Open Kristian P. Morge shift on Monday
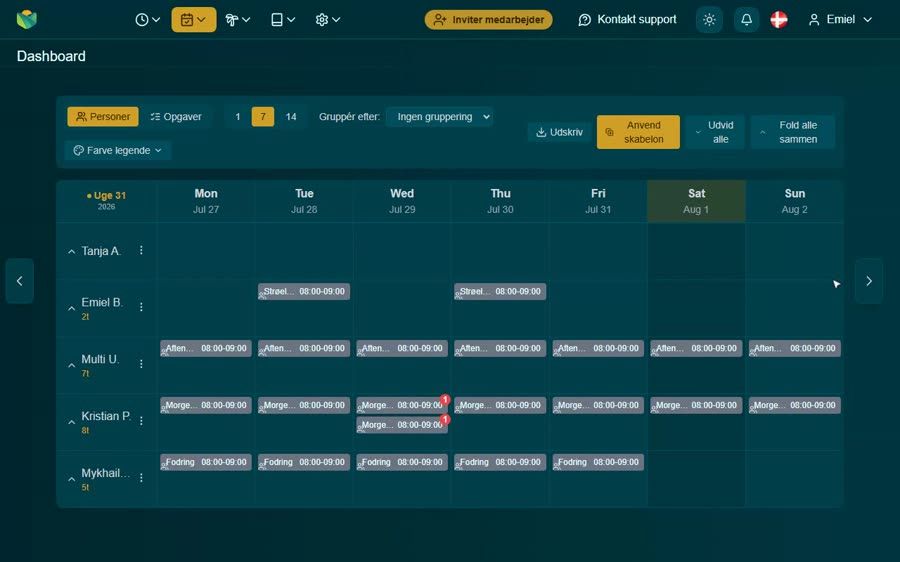This screenshot has width=900, height=562. click(x=205, y=405)
